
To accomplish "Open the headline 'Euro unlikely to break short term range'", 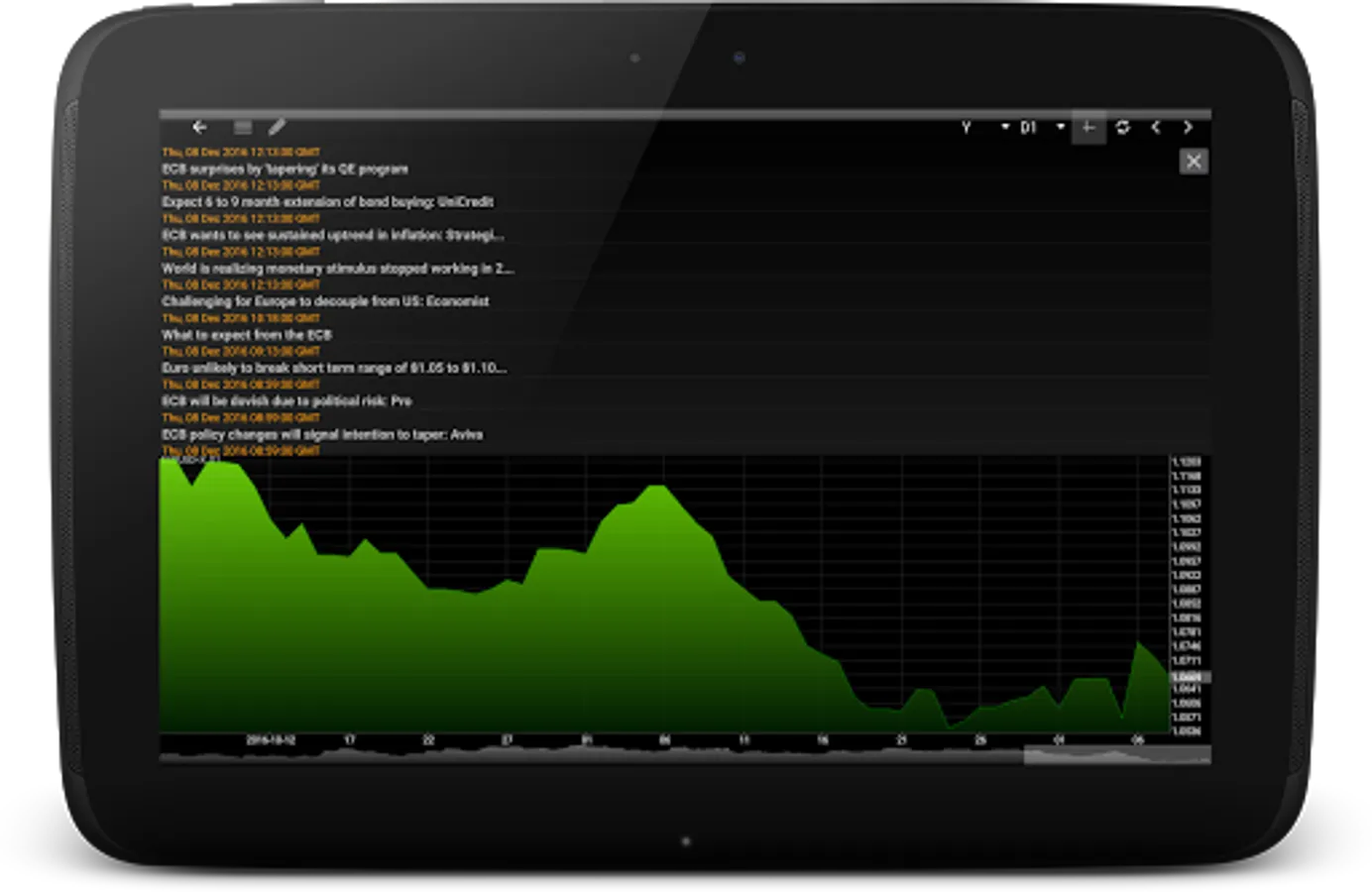I will pyautogui.click(x=334, y=368).
